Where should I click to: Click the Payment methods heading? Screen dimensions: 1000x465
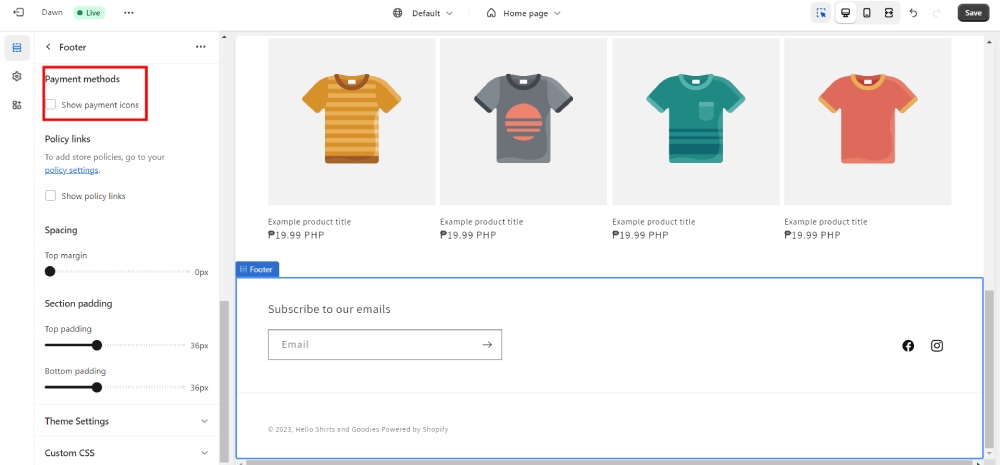[82, 79]
